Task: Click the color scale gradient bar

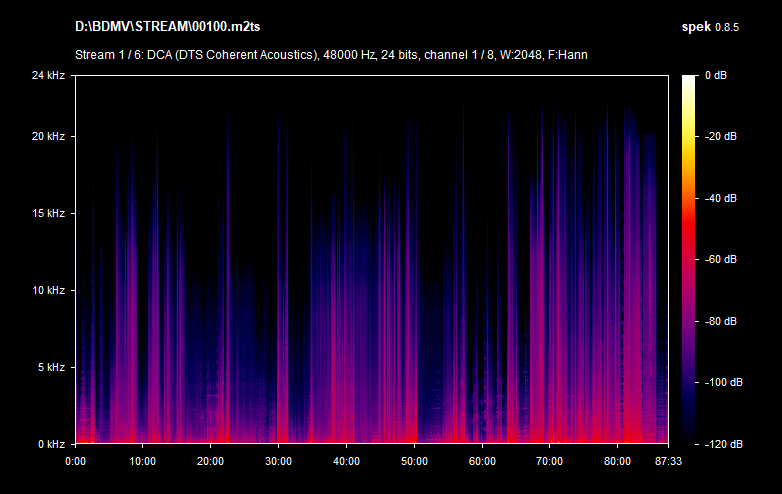Action: tap(690, 259)
